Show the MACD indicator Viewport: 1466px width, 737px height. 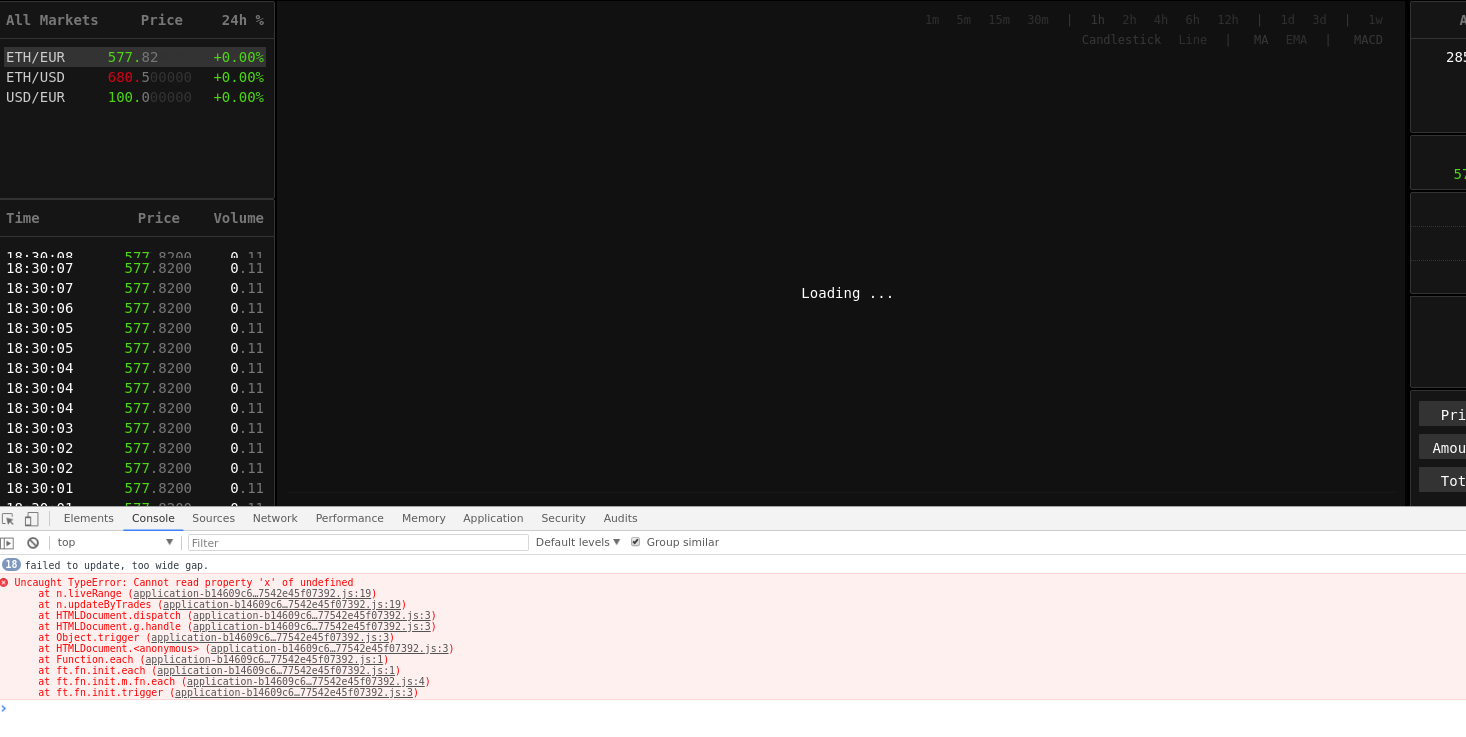[x=1367, y=39]
